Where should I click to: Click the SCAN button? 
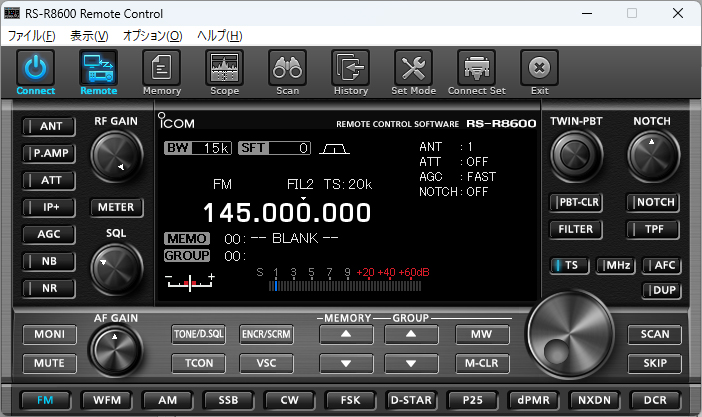pos(655,334)
